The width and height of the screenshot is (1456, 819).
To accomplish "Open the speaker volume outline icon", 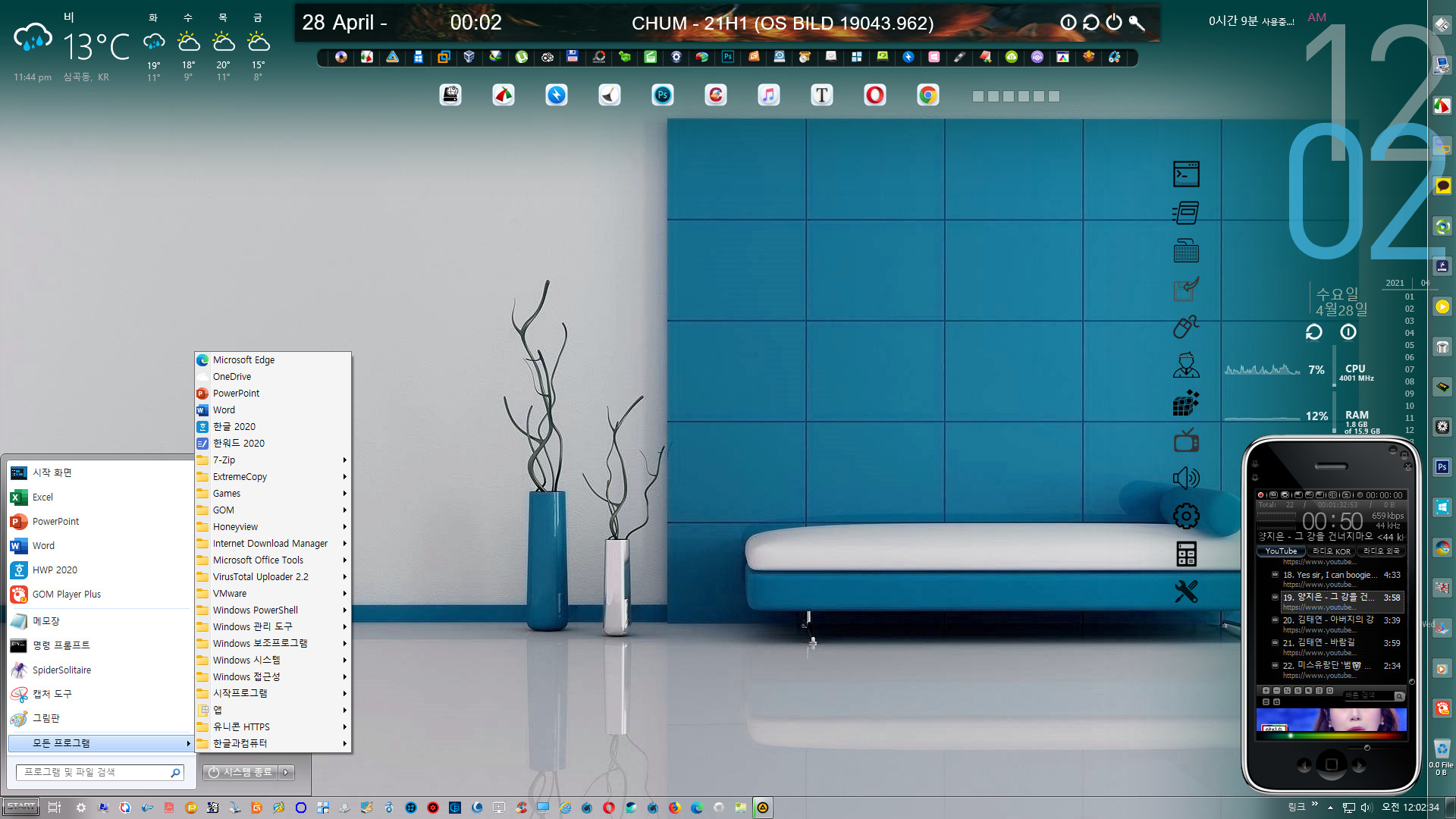I will point(1186,478).
